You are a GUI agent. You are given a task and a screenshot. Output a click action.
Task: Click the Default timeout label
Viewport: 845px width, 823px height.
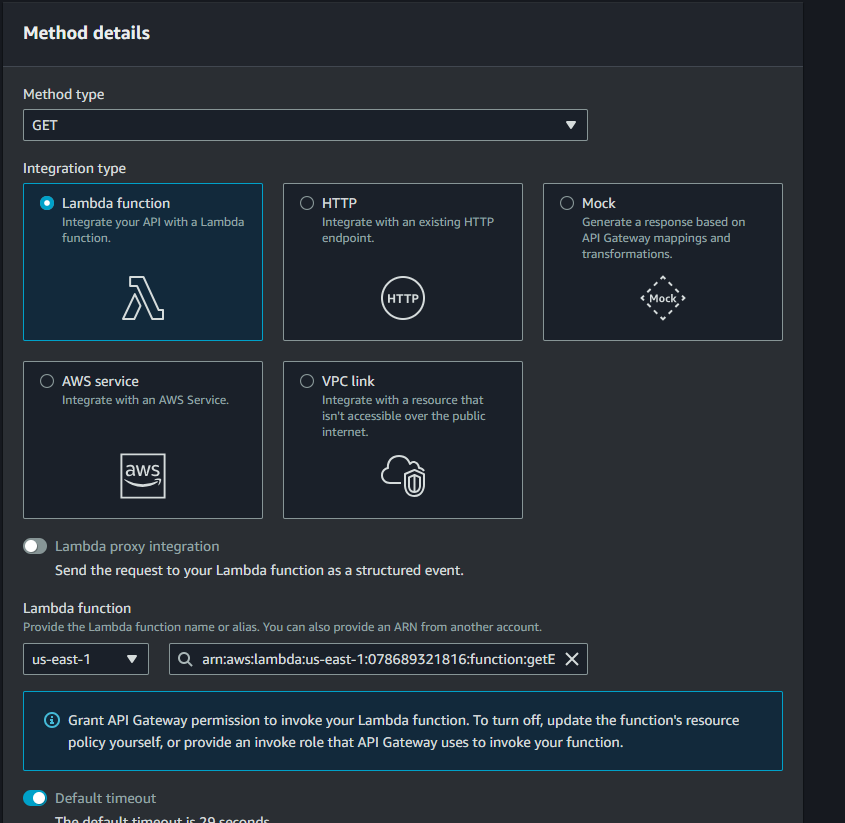pyautogui.click(x=105, y=798)
